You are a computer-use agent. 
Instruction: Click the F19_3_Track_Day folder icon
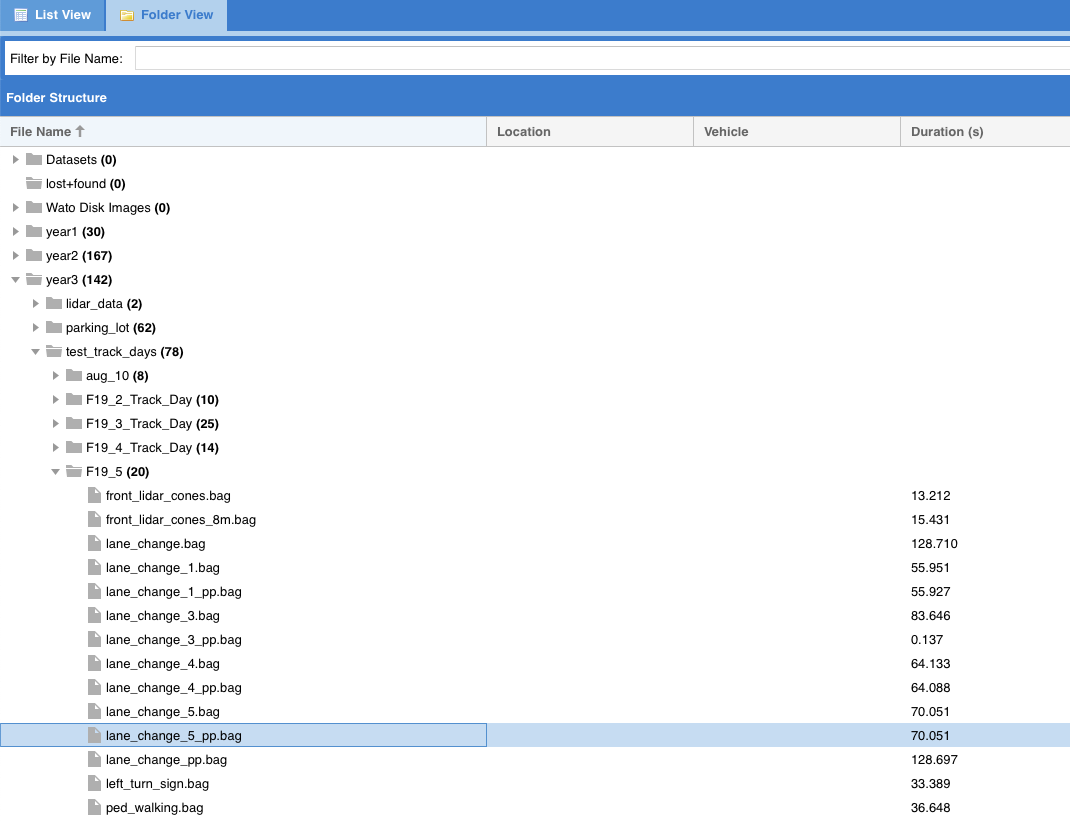tap(74, 423)
